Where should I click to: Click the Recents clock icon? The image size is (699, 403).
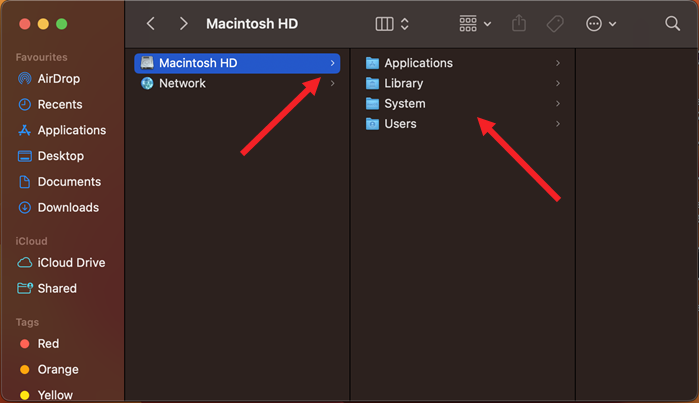tap(25, 104)
